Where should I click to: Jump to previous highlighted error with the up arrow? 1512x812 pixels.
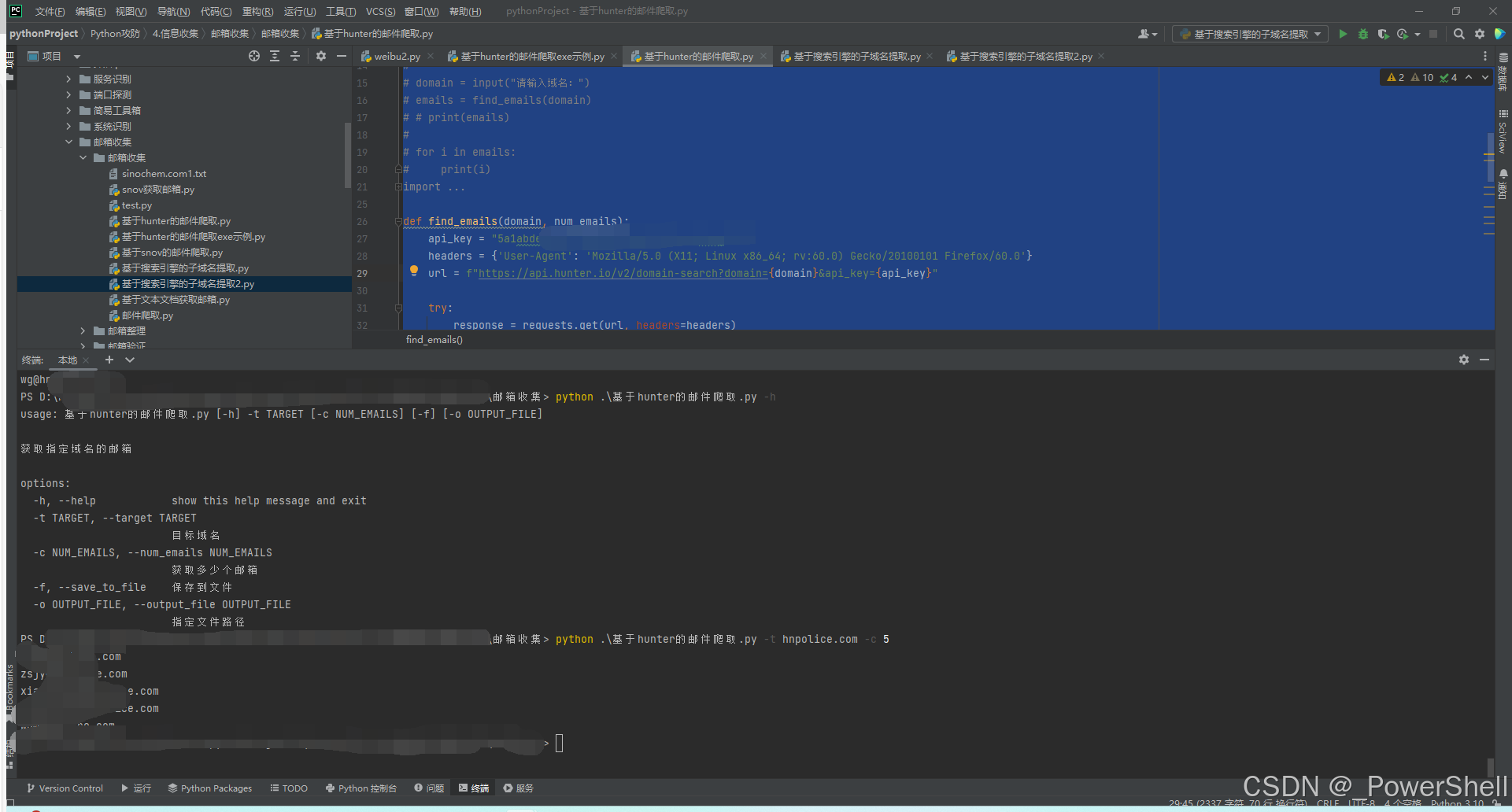(x=1469, y=77)
